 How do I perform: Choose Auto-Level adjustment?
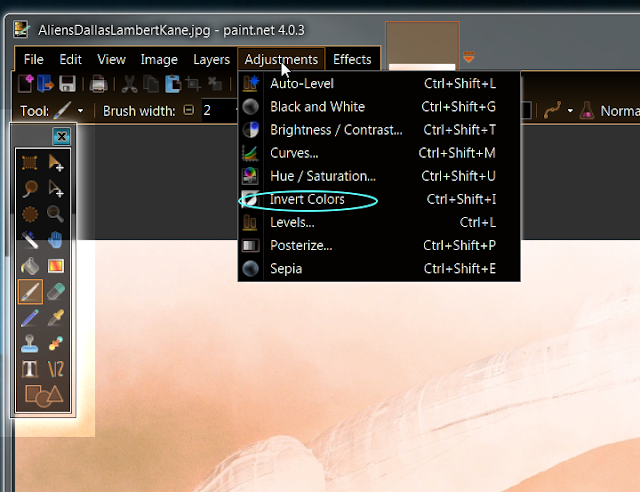(379, 84)
